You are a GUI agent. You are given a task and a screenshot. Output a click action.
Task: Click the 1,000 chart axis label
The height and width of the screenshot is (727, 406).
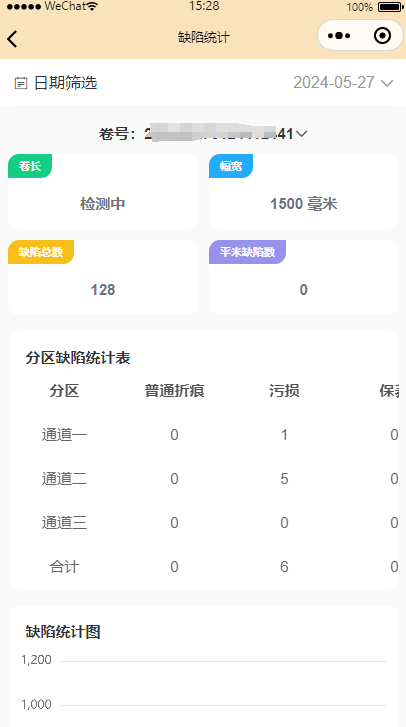coord(36,705)
